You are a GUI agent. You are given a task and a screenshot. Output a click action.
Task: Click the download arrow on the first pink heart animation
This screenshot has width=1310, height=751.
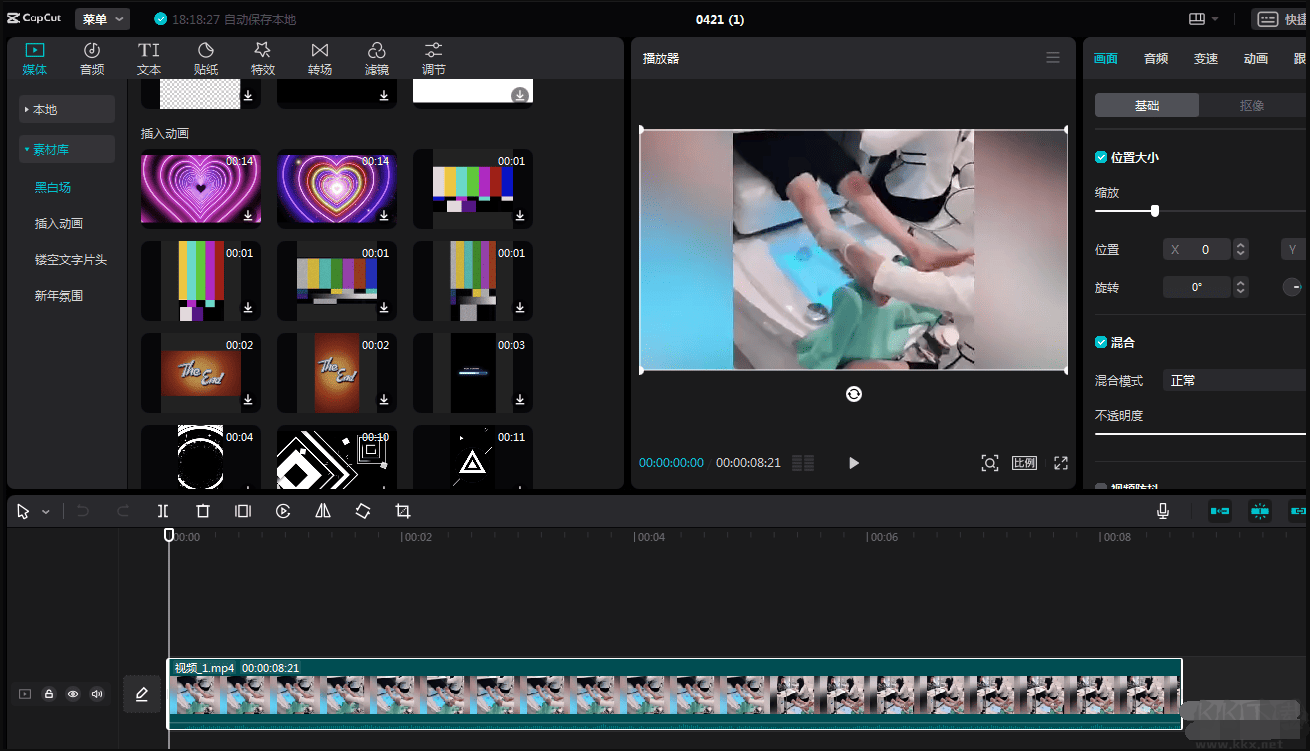247,215
